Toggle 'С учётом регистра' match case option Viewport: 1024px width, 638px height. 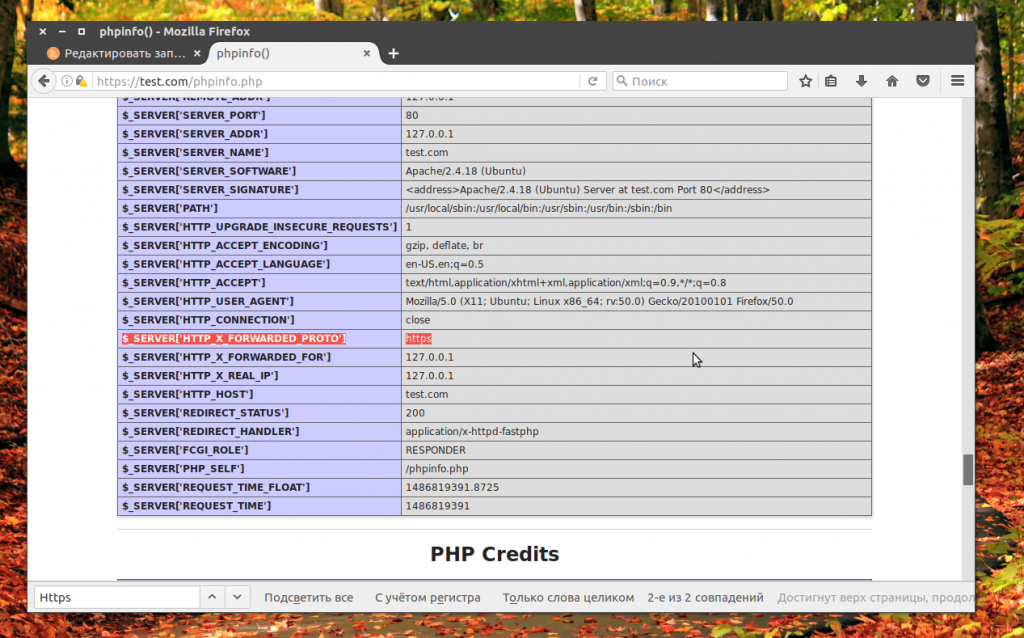point(427,597)
